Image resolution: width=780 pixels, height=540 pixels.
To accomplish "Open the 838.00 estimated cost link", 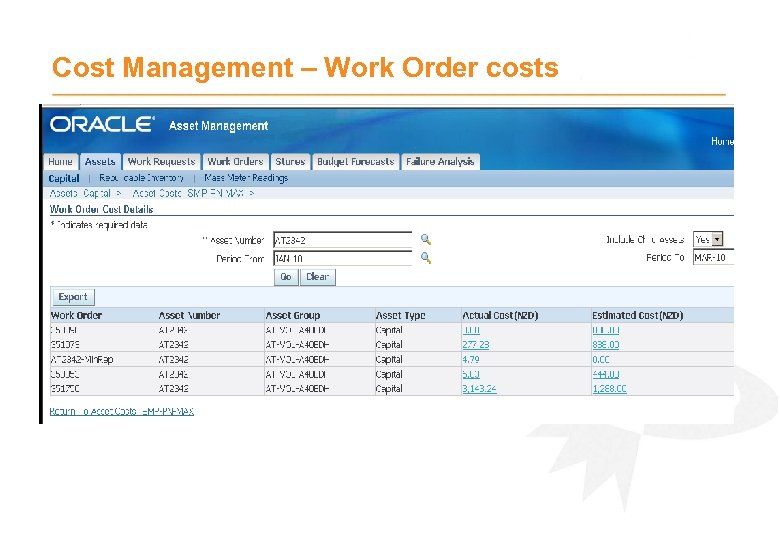I will [x=605, y=345].
